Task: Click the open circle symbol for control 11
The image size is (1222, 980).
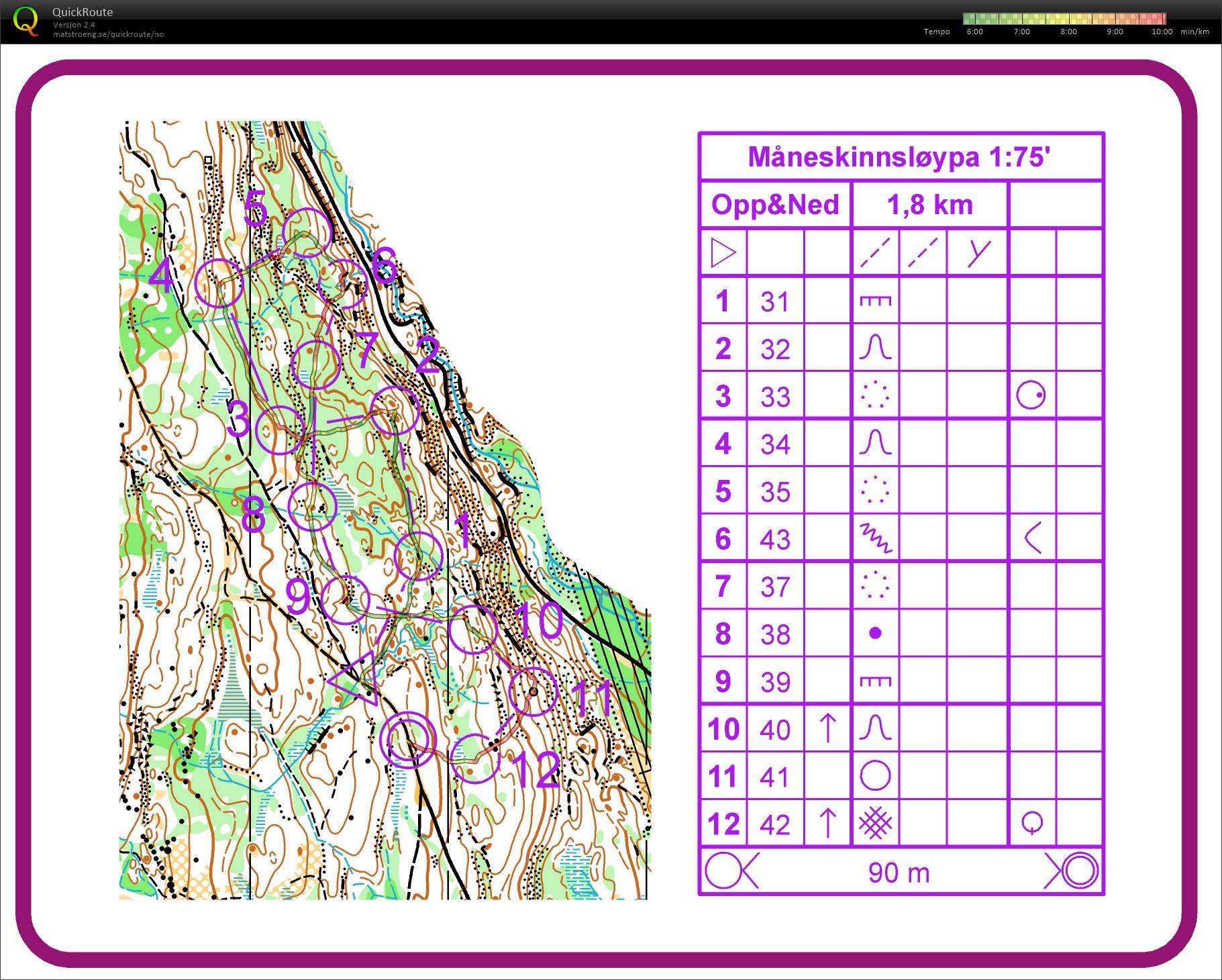Action: tap(875, 776)
